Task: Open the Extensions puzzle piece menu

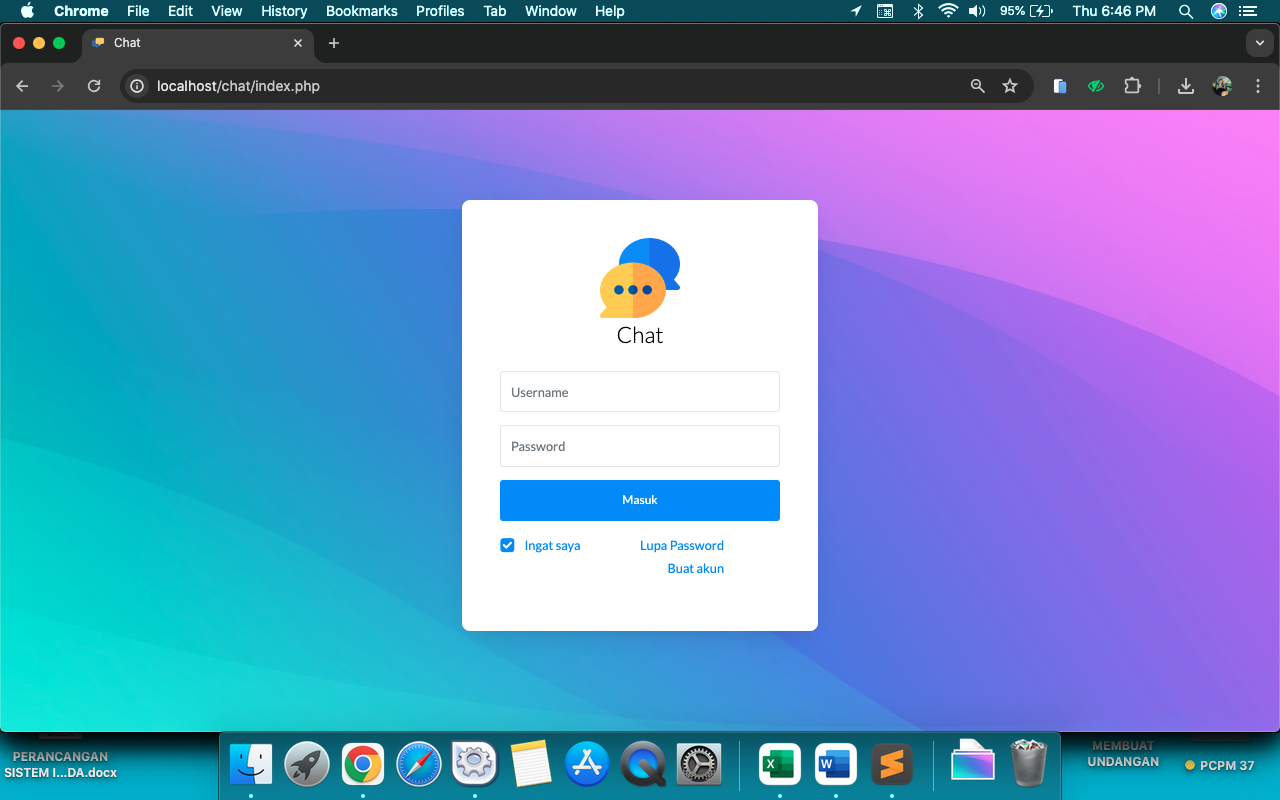Action: click(1132, 86)
